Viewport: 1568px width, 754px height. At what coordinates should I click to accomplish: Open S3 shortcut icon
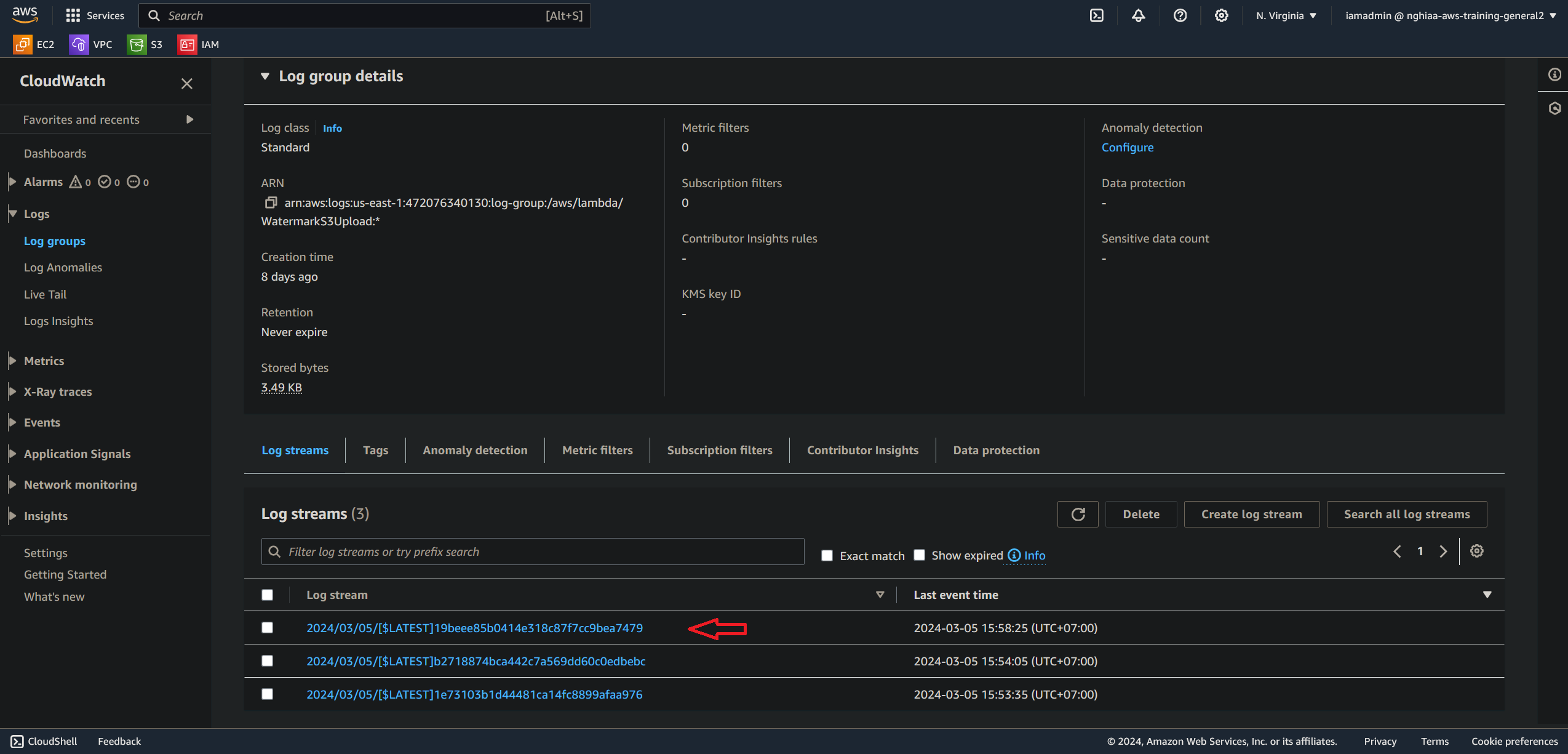click(137, 44)
